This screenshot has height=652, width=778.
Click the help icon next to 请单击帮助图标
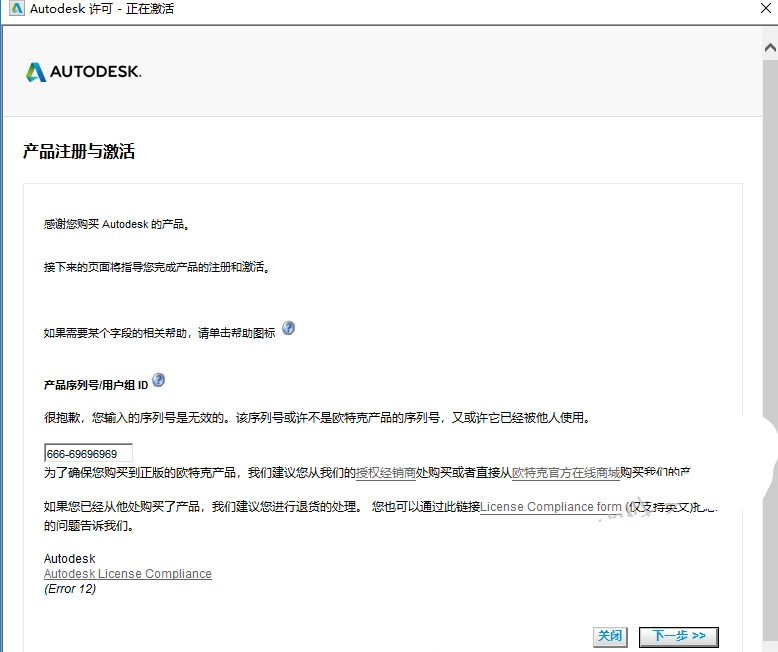pos(288,328)
